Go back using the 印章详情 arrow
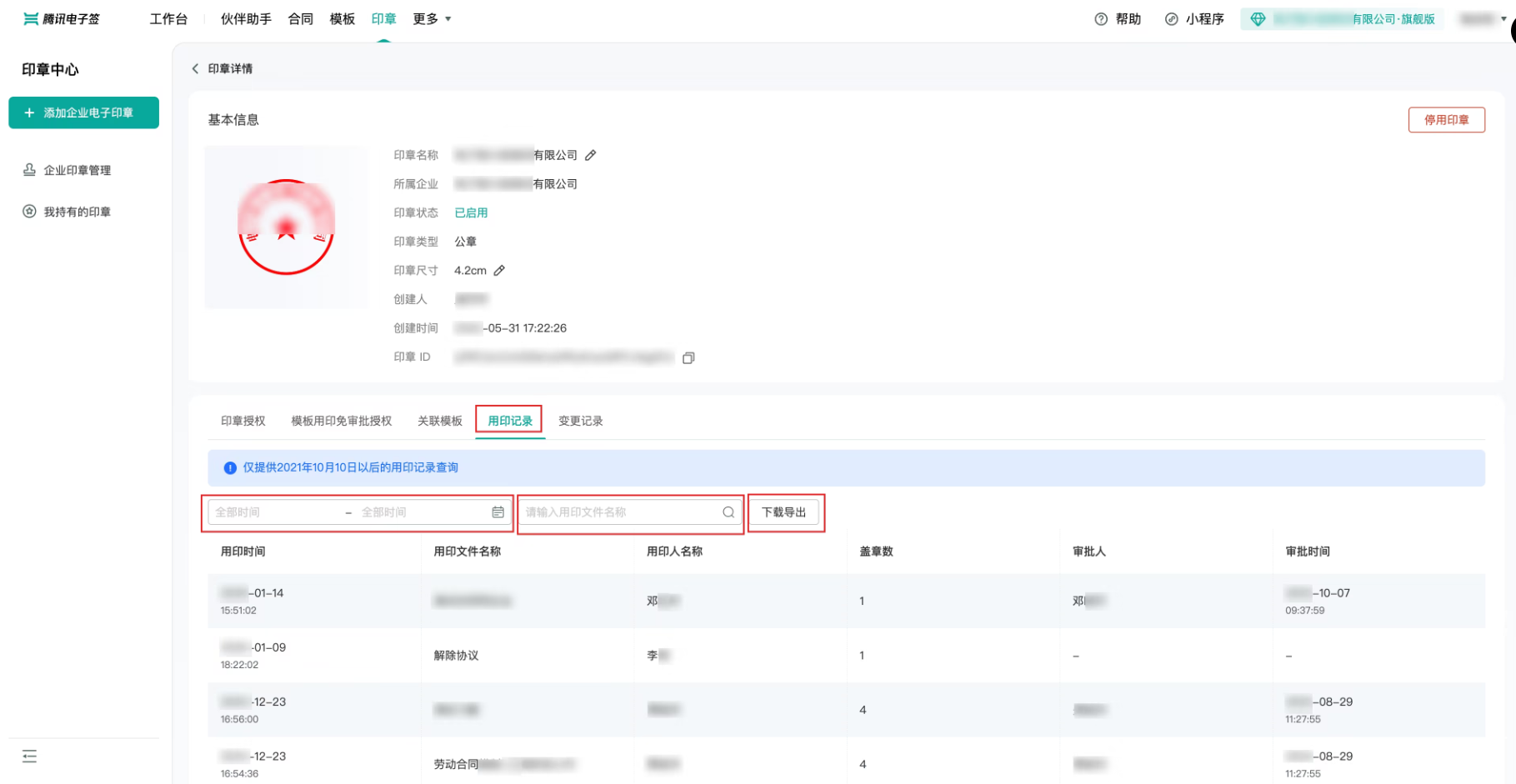This screenshot has width=1516, height=784. (195, 68)
